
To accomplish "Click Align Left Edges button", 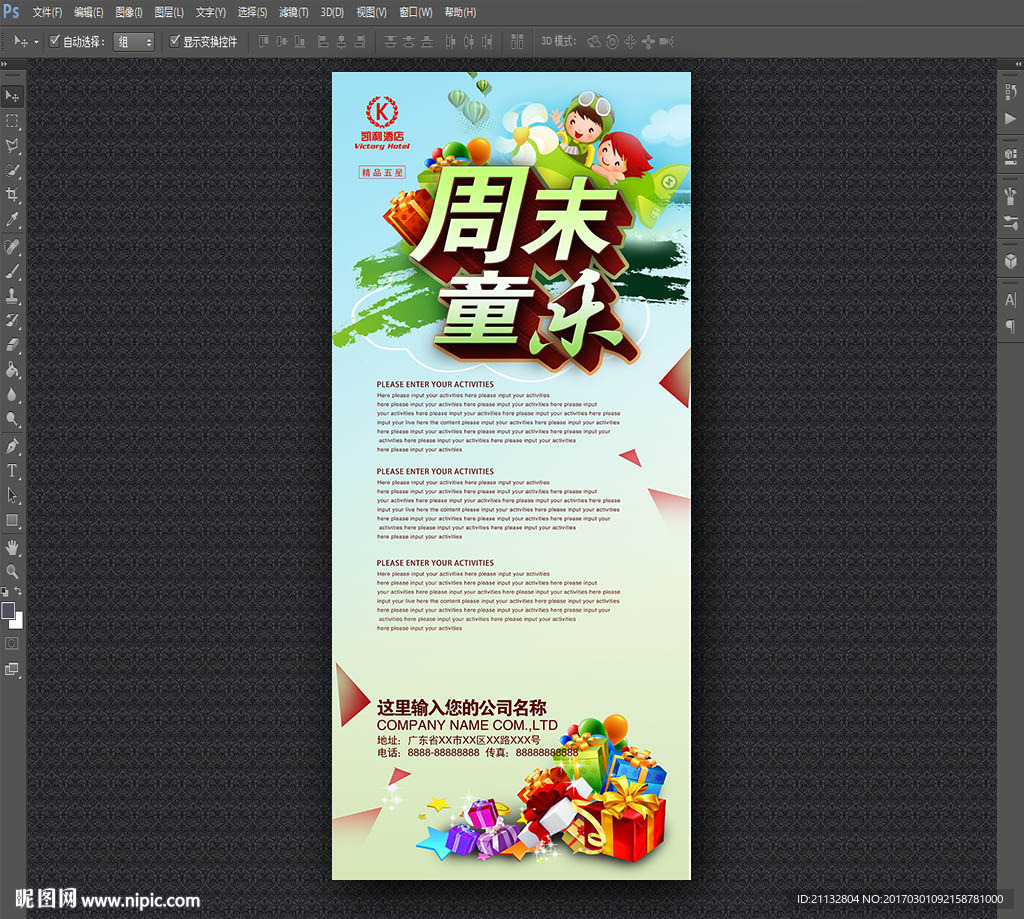I will point(323,42).
